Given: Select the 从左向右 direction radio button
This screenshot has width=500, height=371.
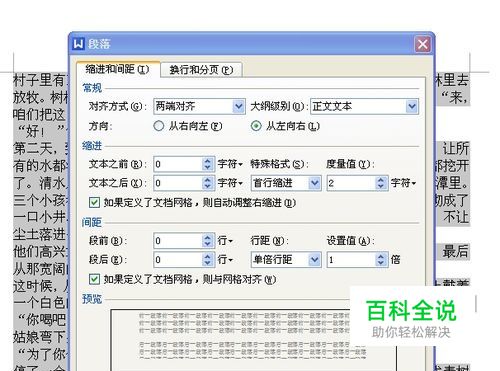Looking at the screenshot, I should [x=256, y=126].
